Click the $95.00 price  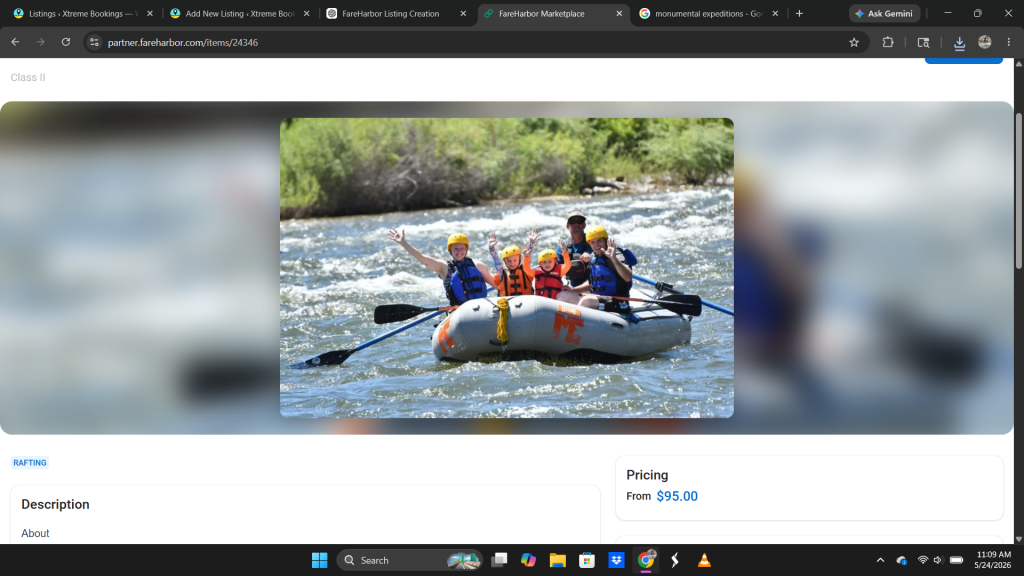tap(677, 496)
